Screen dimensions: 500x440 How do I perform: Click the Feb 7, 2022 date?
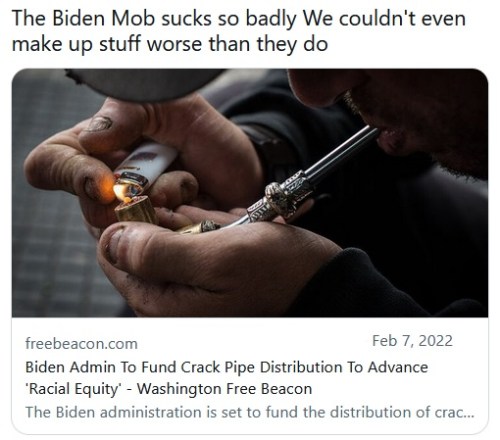412,341
